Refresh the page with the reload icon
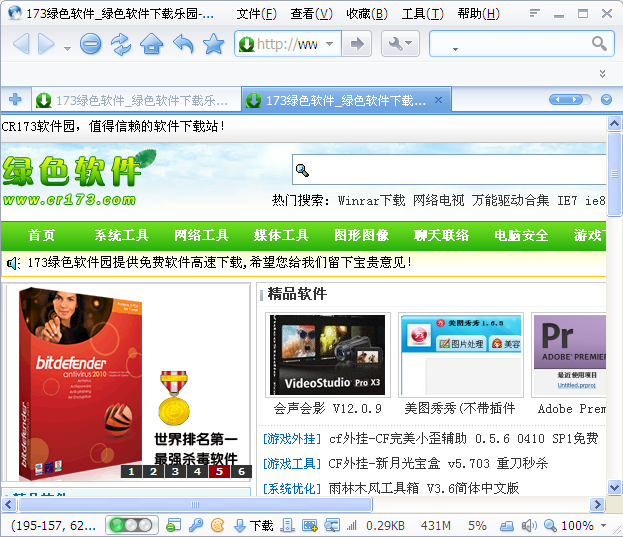623x537 pixels. pos(121,44)
